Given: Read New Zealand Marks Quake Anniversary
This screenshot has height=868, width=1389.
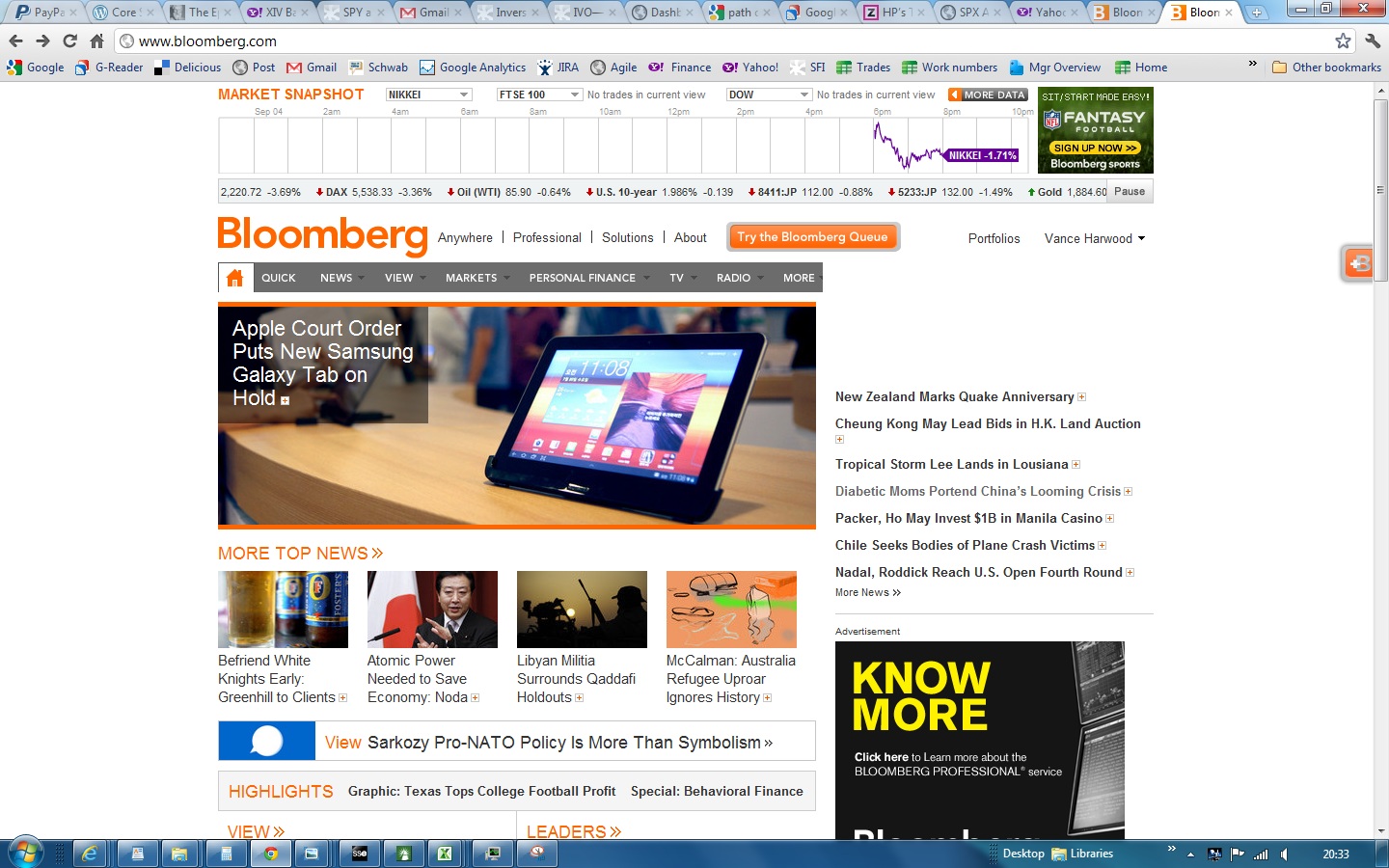Looking at the screenshot, I should 955,396.
